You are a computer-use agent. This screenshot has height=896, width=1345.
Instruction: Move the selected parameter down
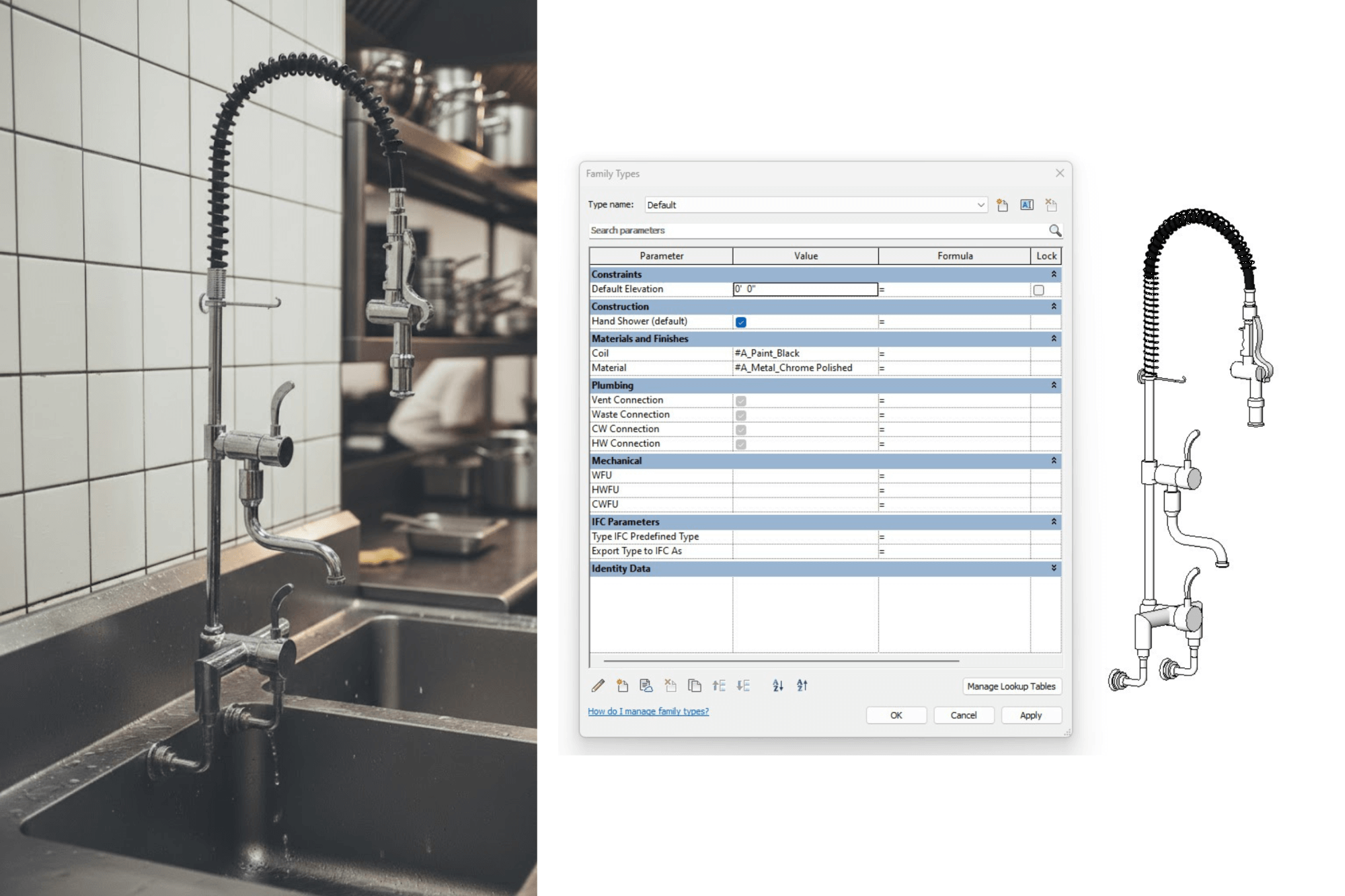coord(742,686)
